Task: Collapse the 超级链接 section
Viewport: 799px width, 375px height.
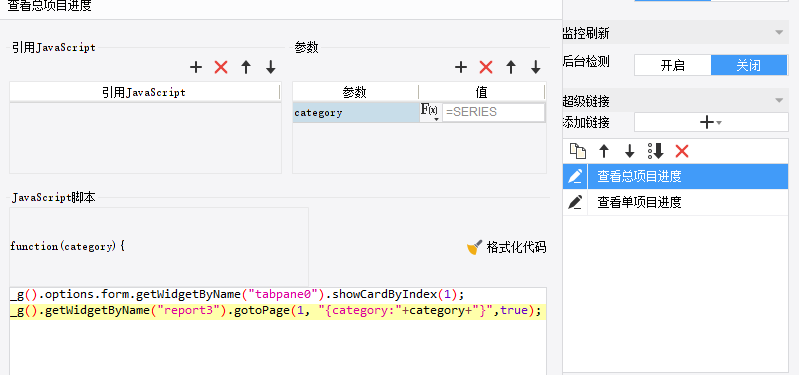Action: (x=779, y=101)
